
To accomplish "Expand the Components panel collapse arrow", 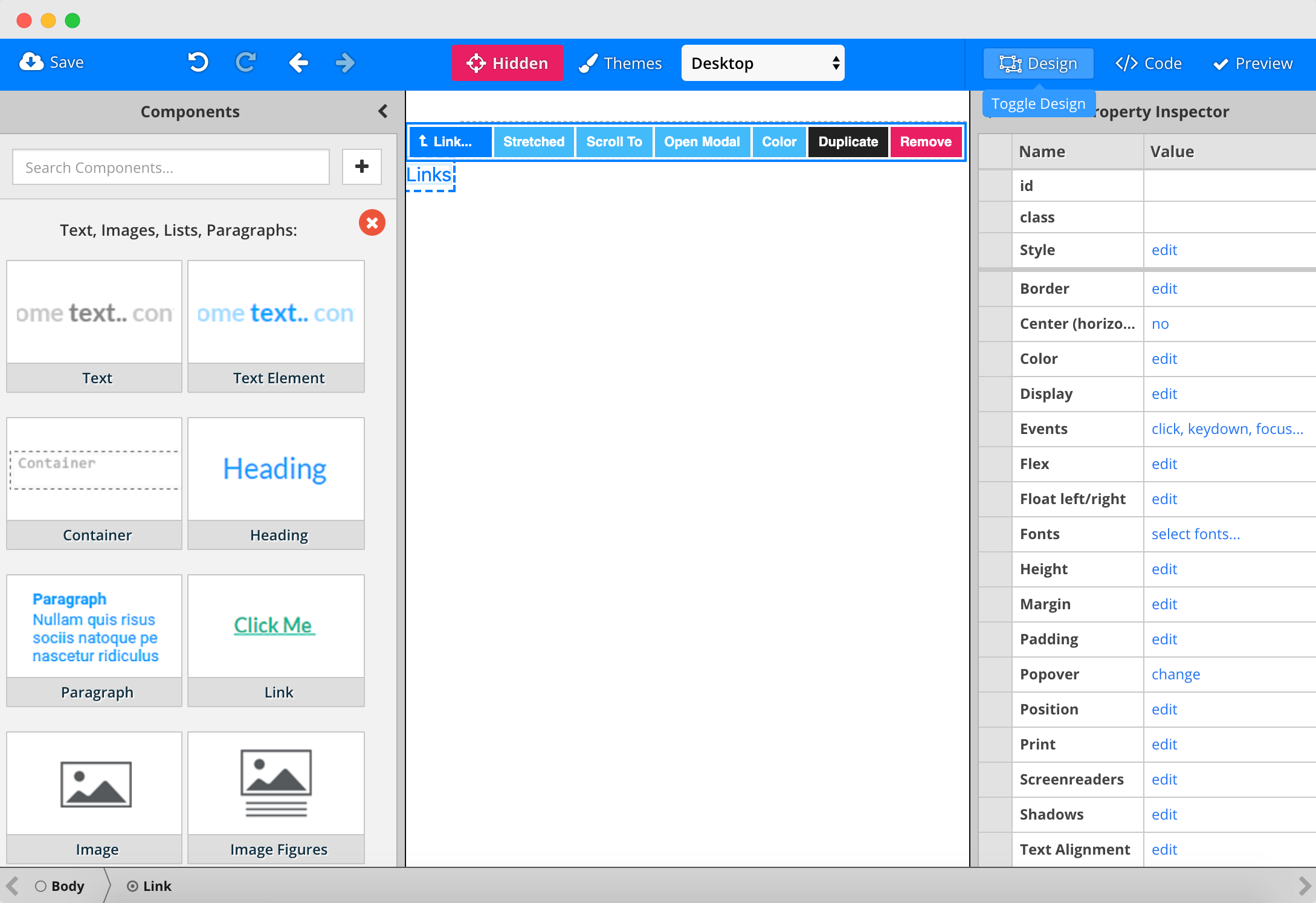I will point(384,110).
